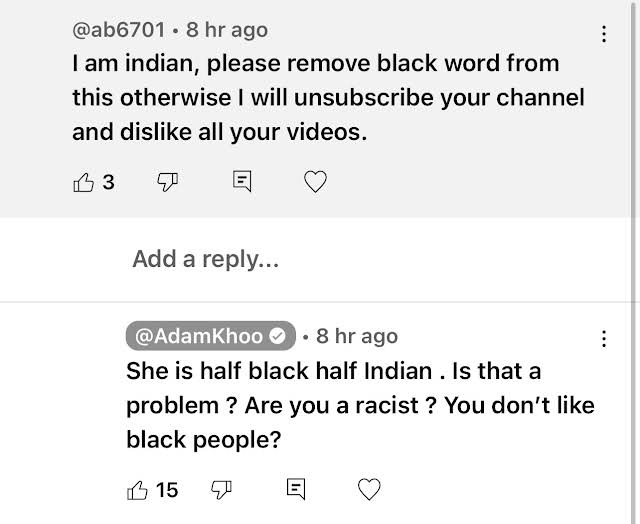Click the verified checkmark next to AdamKhoo
640x524 pixels.
tap(278, 336)
